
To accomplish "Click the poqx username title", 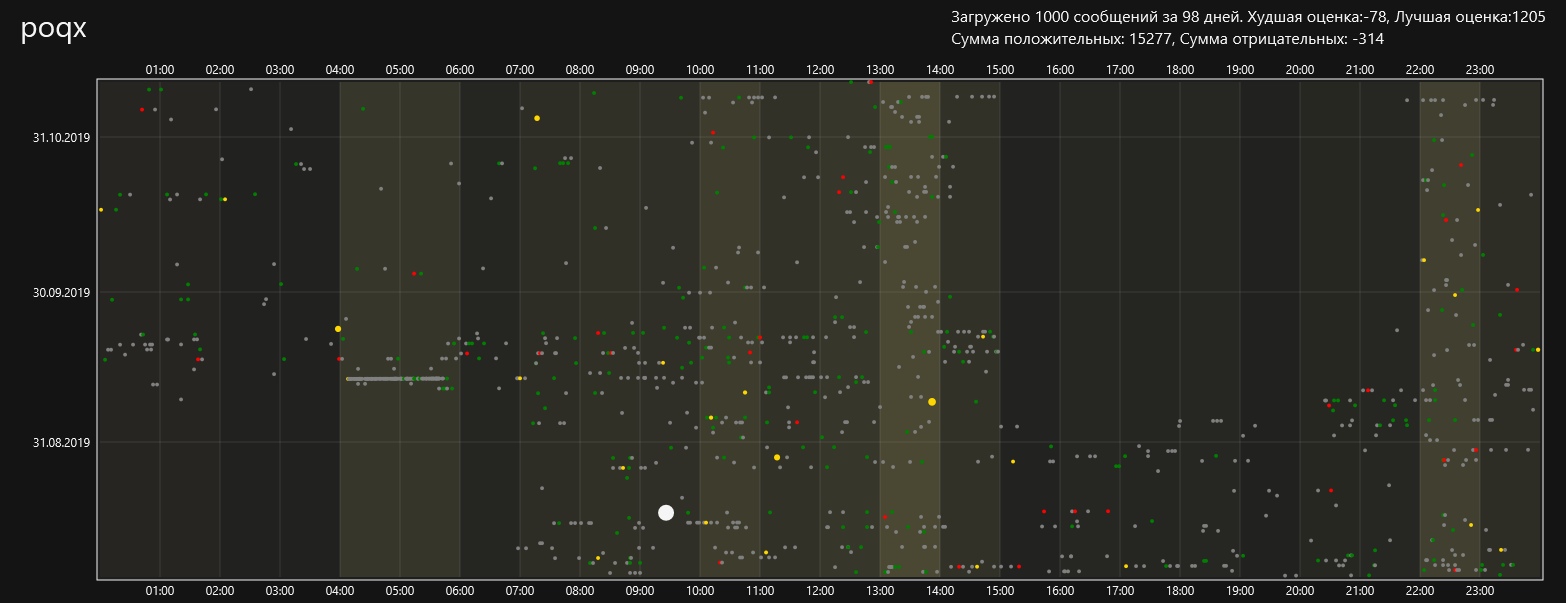I will 54,29.
